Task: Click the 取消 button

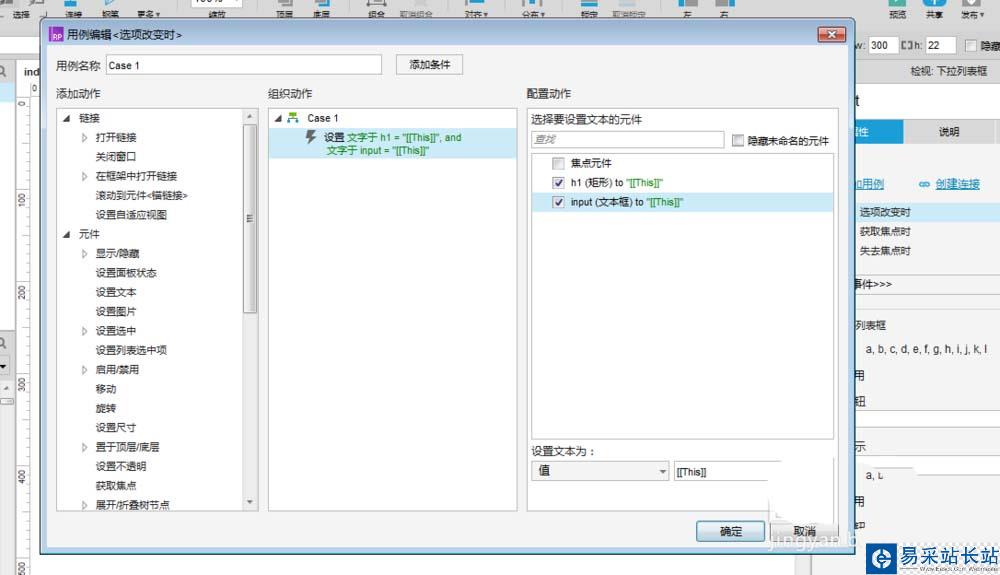Action: pos(804,531)
